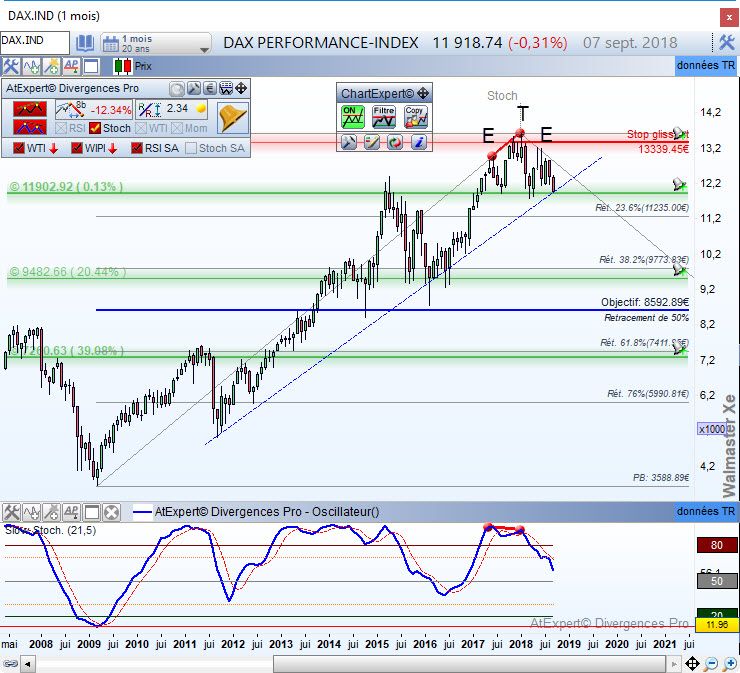Click the bell on Stop glissant line
This screenshot has width=740, height=673.
[680, 134]
